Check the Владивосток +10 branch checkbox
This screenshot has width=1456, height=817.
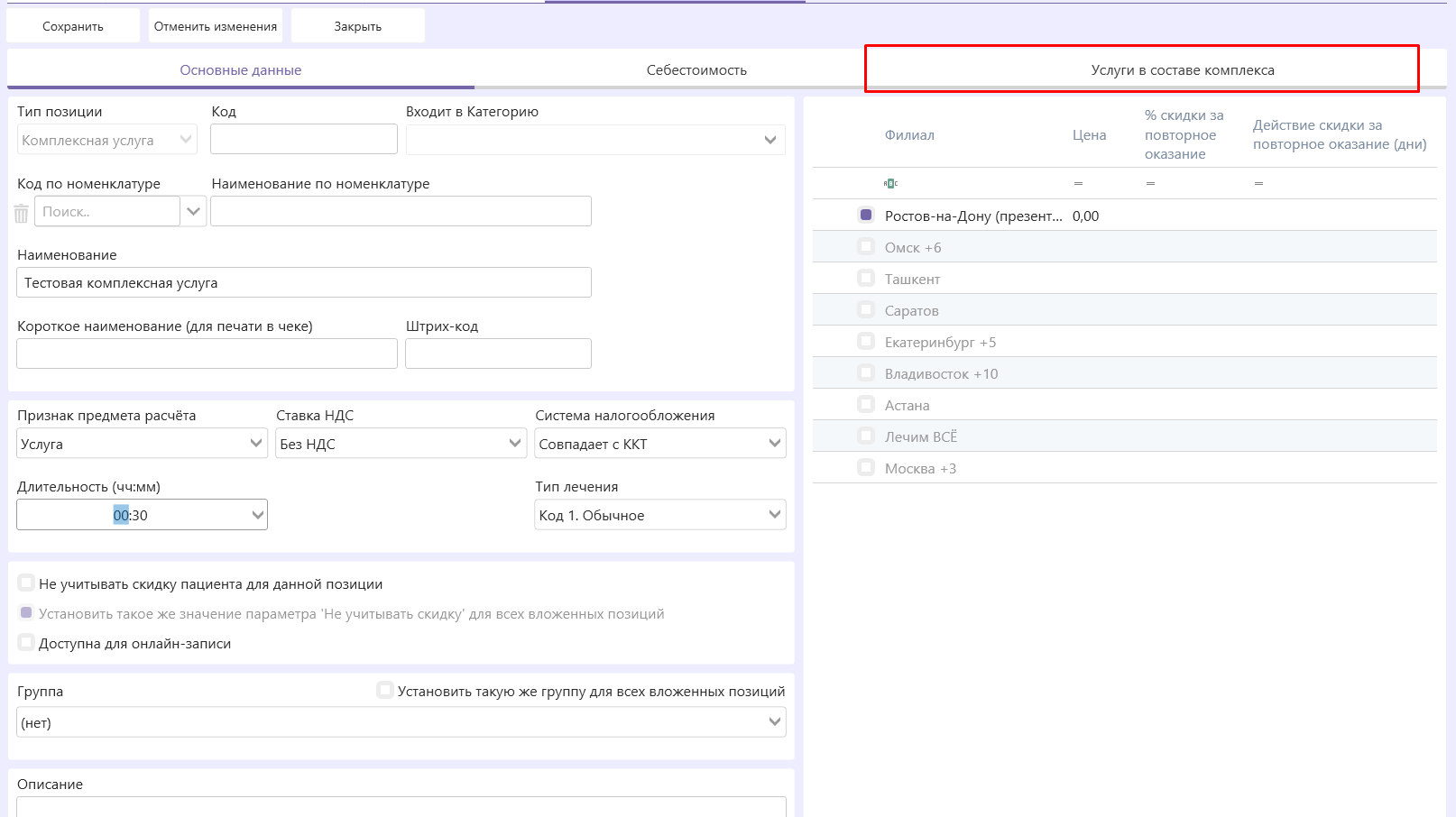click(x=866, y=372)
